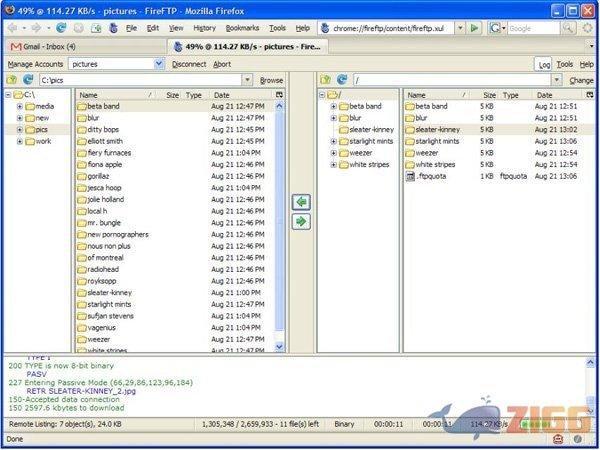Sort local files by Name column
600x450 pixels.
coord(115,95)
